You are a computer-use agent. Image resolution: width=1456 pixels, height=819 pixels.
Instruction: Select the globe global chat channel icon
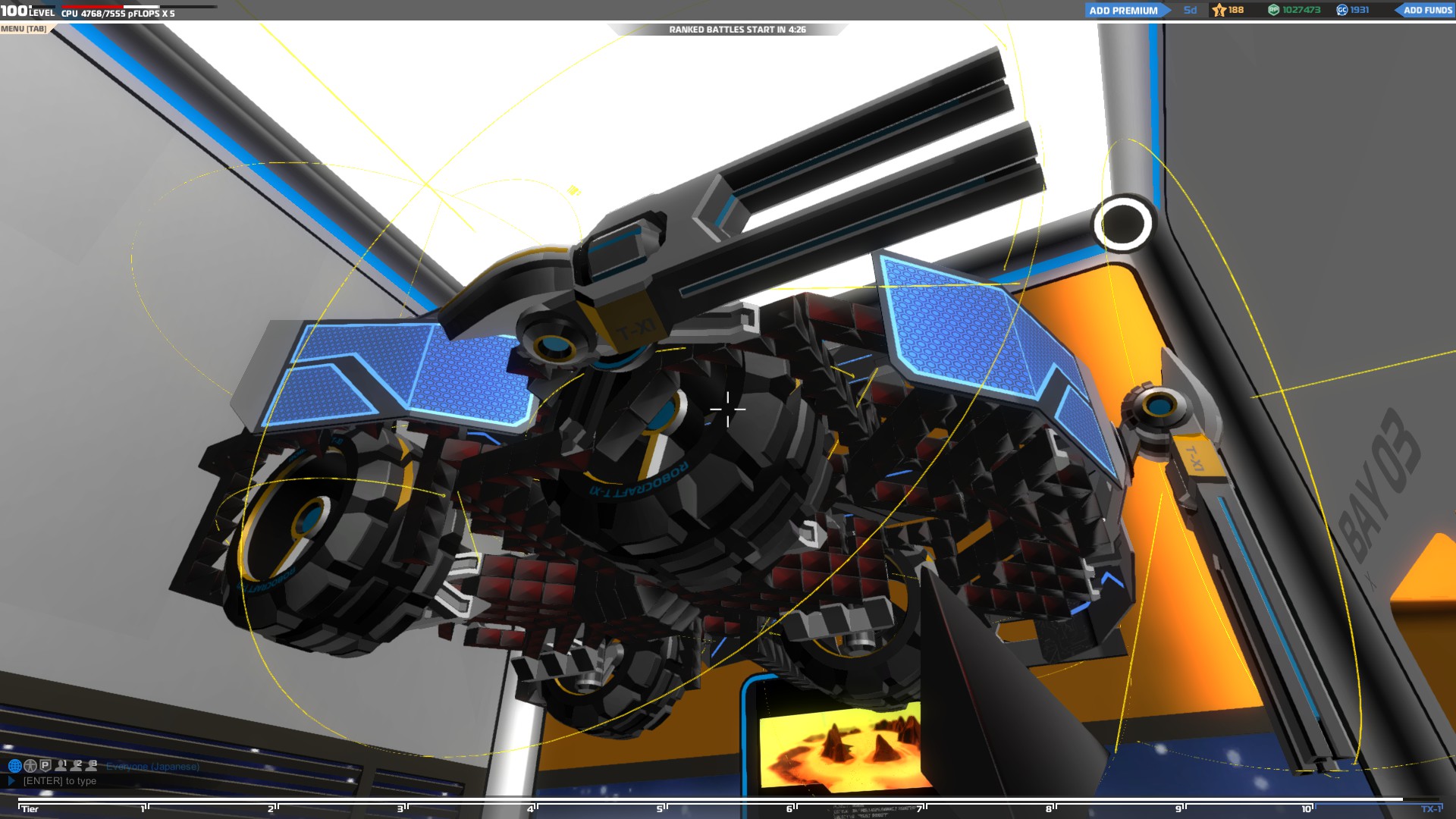[x=14, y=766]
